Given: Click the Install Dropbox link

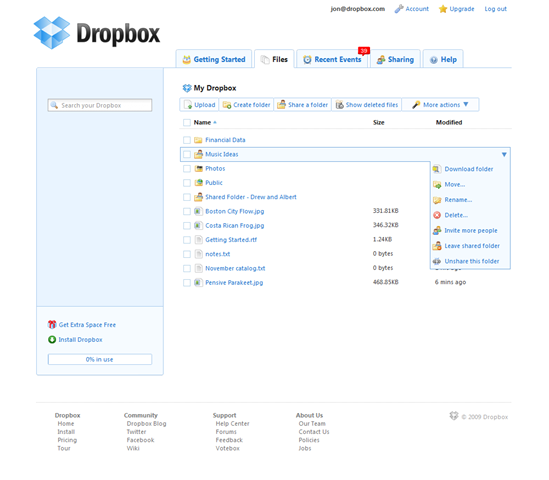Looking at the screenshot, I should (80, 340).
